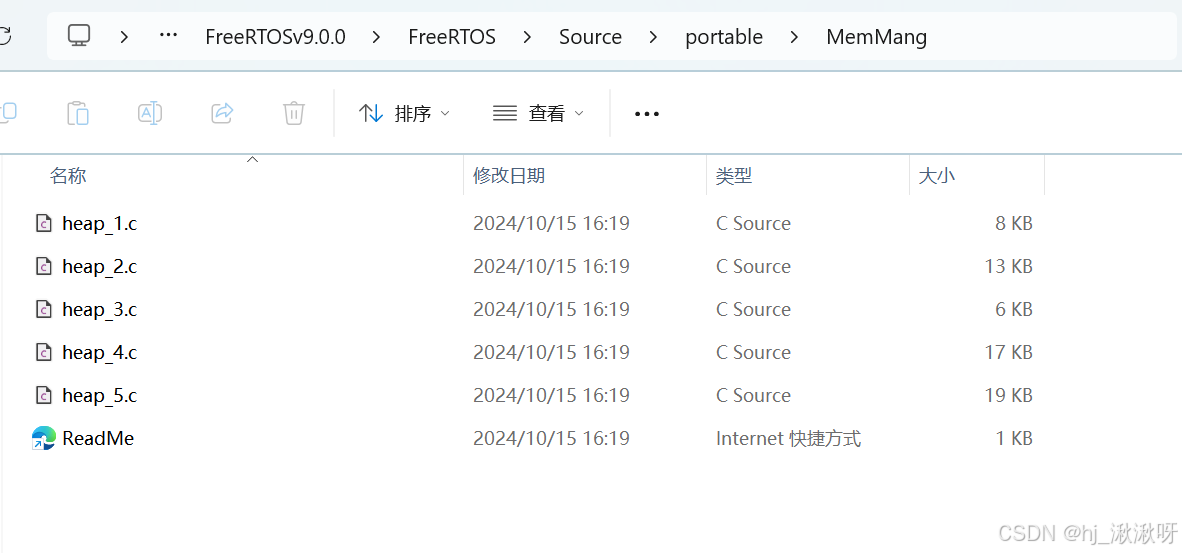Click the 6 KB size cell
The image size is (1182, 553).
click(1014, 310)
